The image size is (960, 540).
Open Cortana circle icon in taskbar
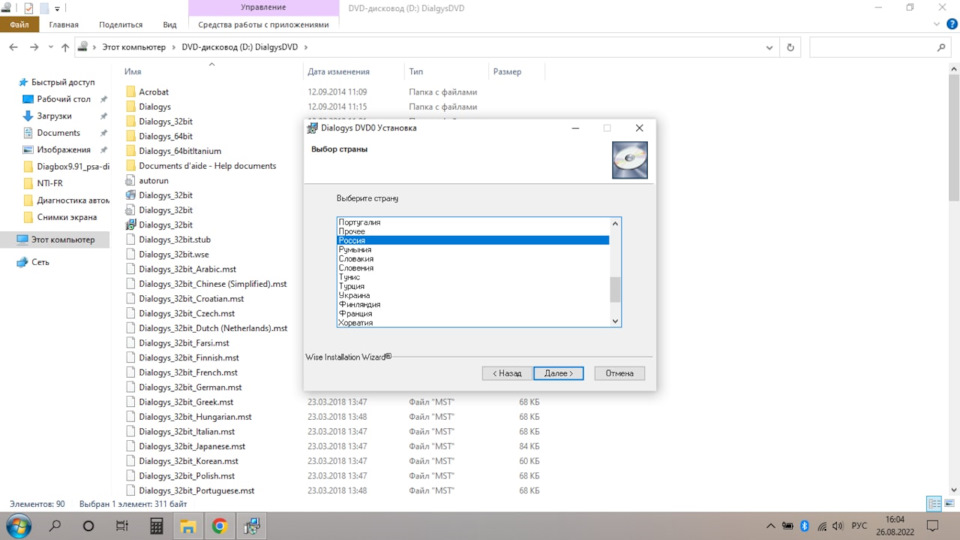88,526
